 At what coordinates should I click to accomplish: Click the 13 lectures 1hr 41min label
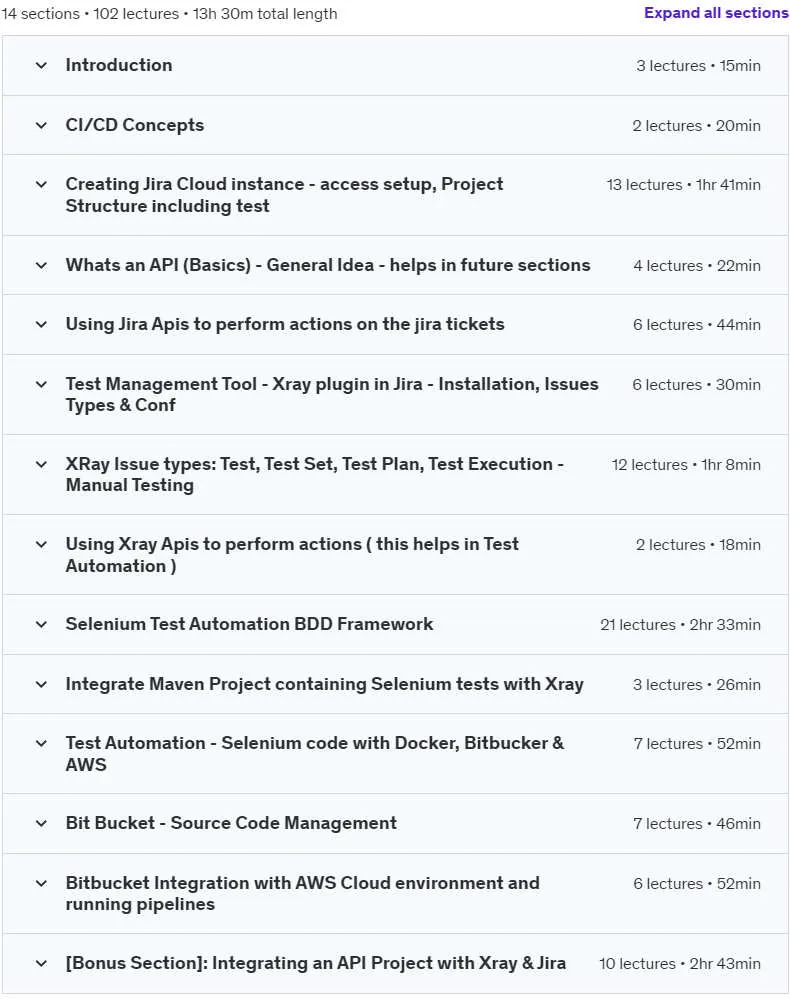(x=683, y=185)
